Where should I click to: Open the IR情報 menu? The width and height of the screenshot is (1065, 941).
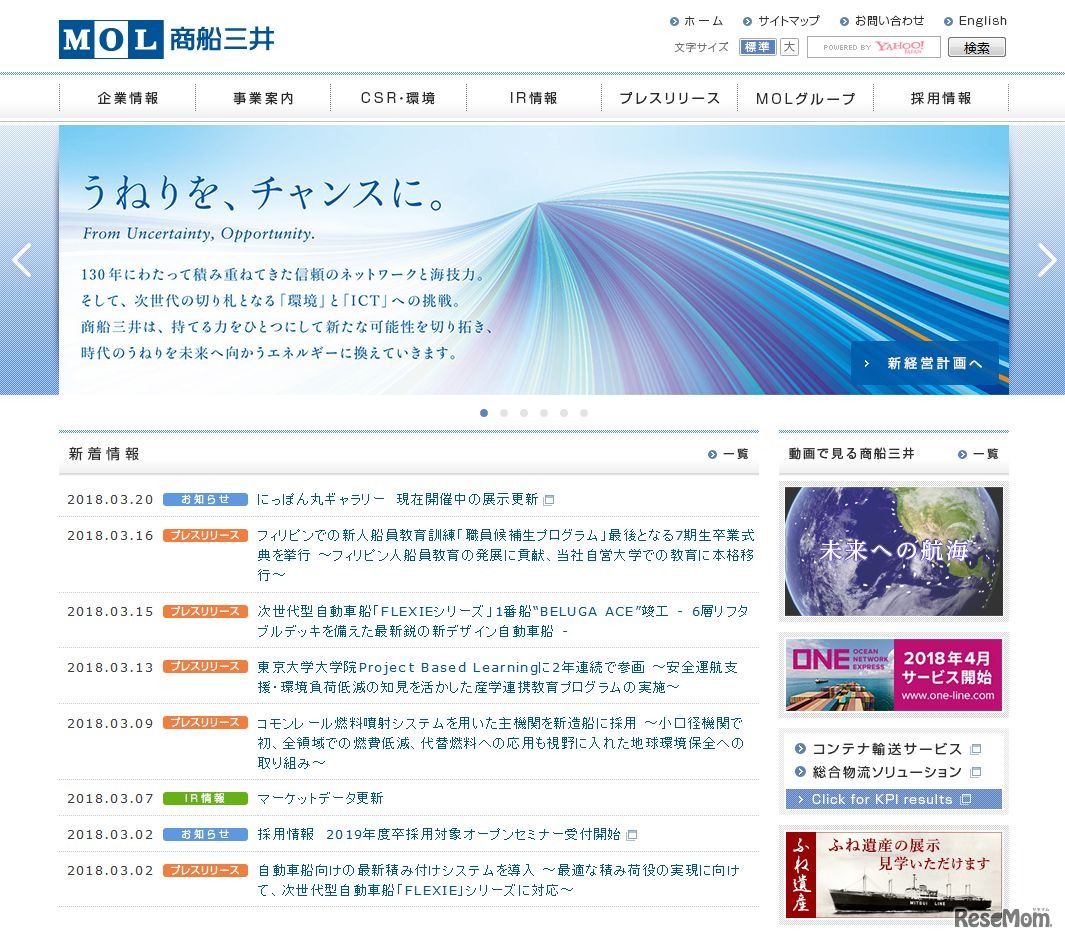coord(534,99)
